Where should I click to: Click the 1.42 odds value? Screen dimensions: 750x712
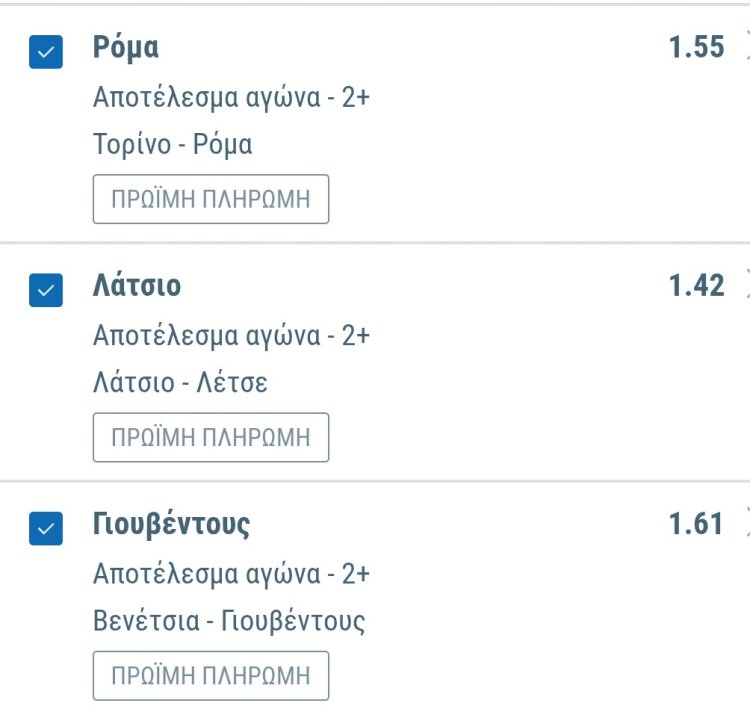click(696, 285)
